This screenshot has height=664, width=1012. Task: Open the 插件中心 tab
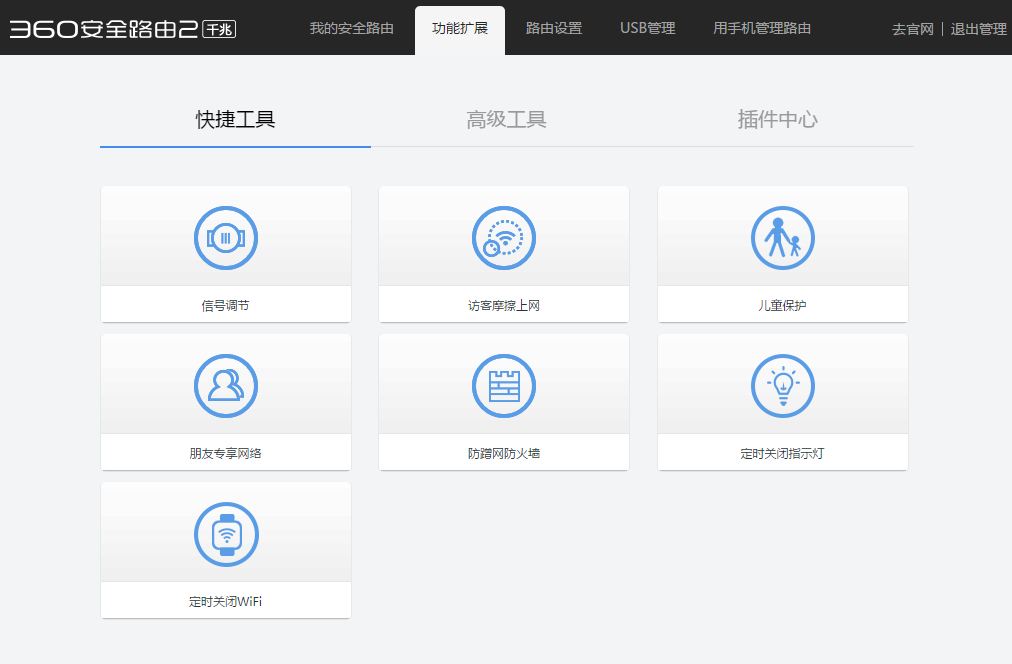tap(777, 119)
